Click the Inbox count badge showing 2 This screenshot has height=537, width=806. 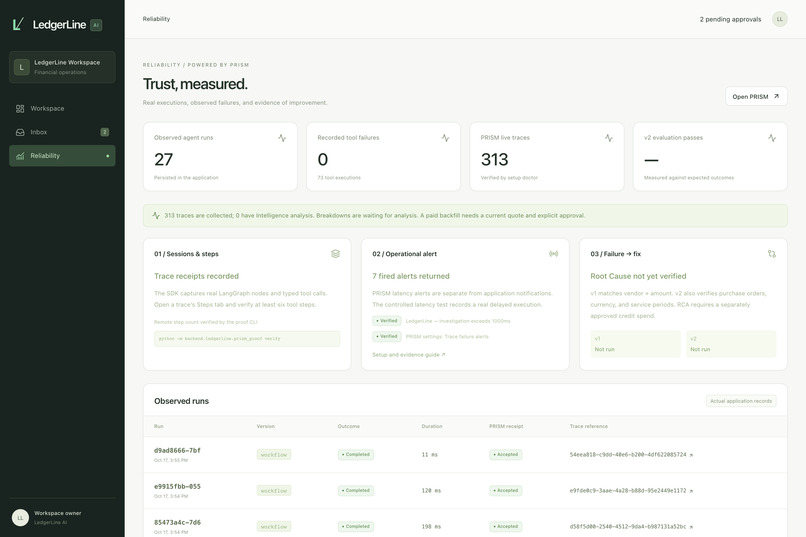tap(104, 132)
